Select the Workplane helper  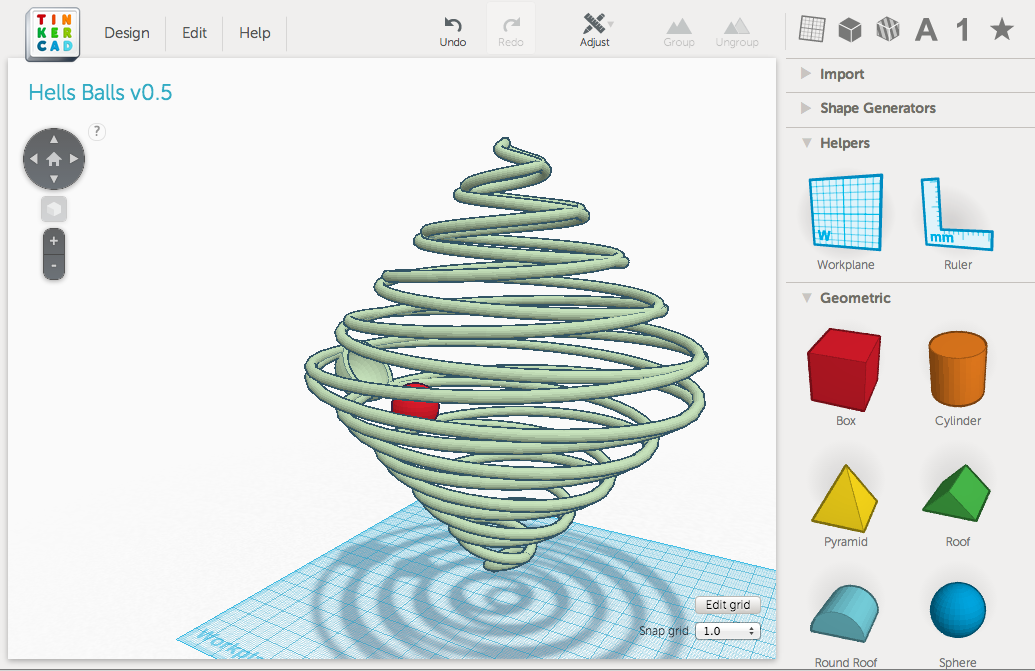[x=846, y=222]
